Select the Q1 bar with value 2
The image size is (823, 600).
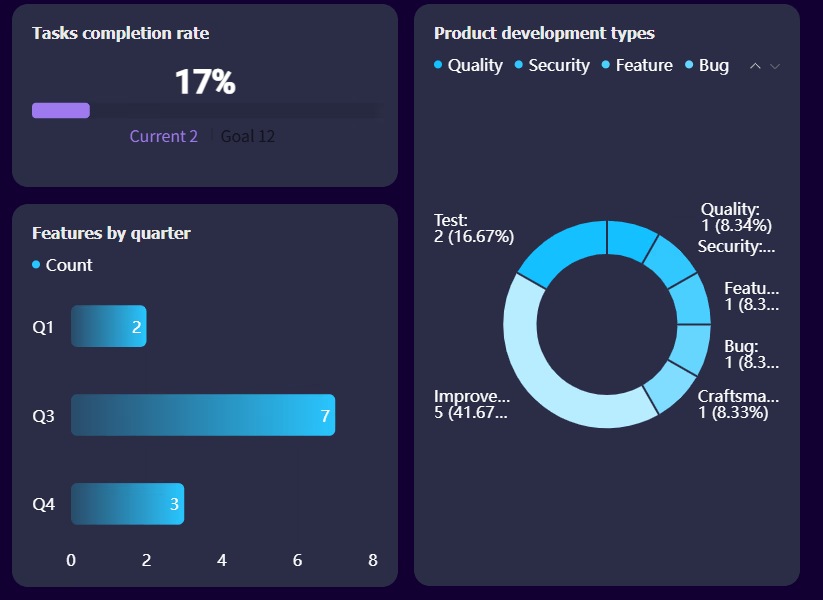point(109,326)
